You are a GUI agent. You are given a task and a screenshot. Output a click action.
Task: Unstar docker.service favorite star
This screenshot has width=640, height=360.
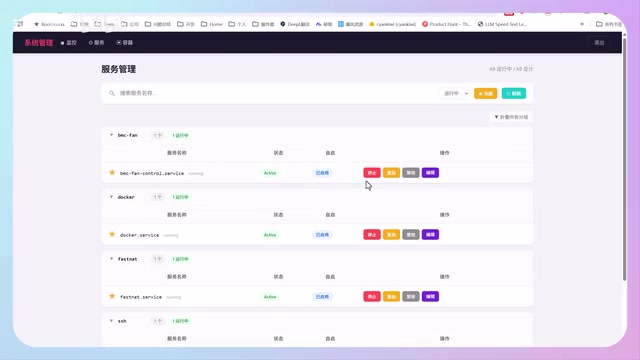click(112, 235)
